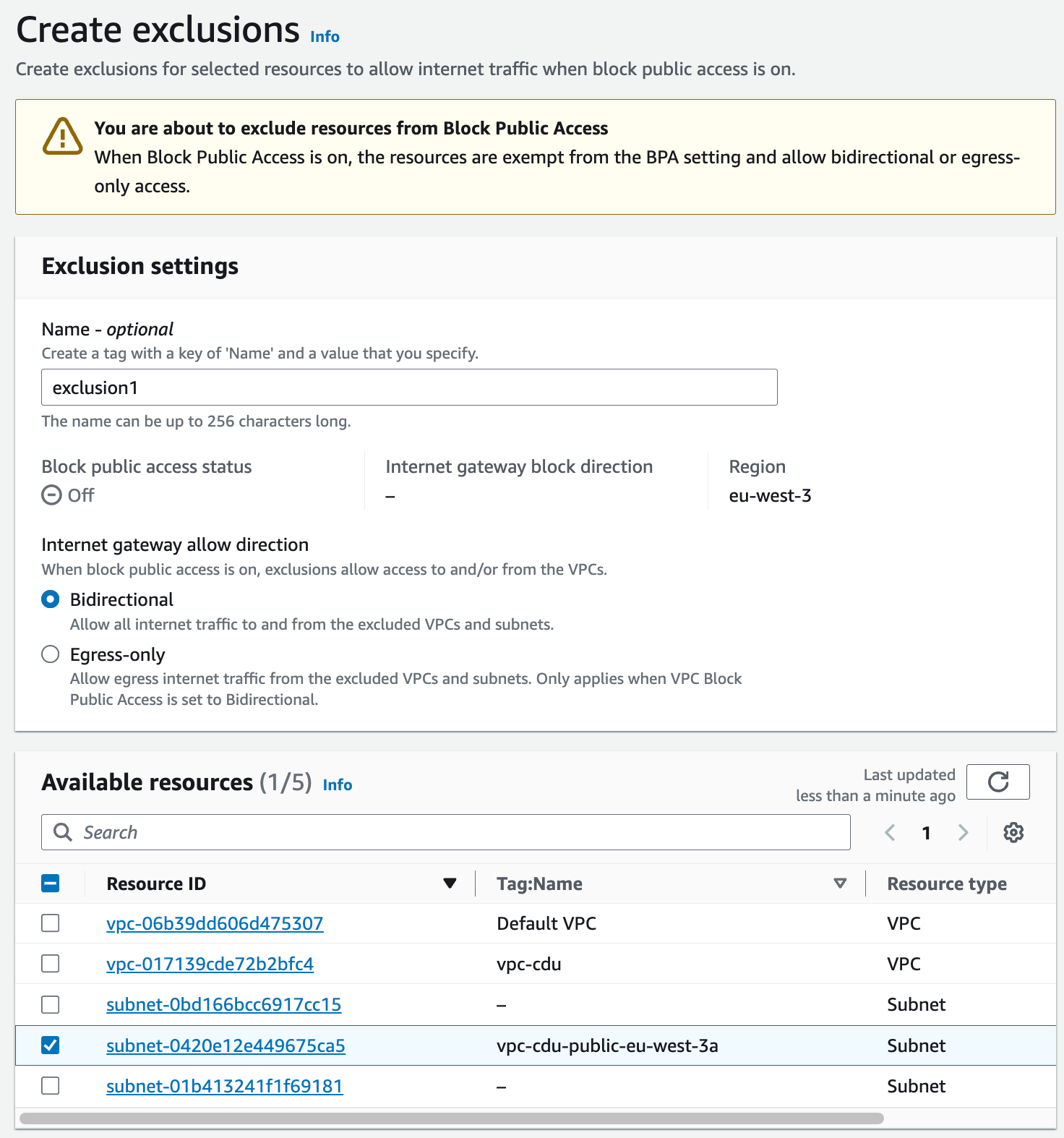Check the Default VPC row checkbox

pyautogui.click(x=51, y=923)
